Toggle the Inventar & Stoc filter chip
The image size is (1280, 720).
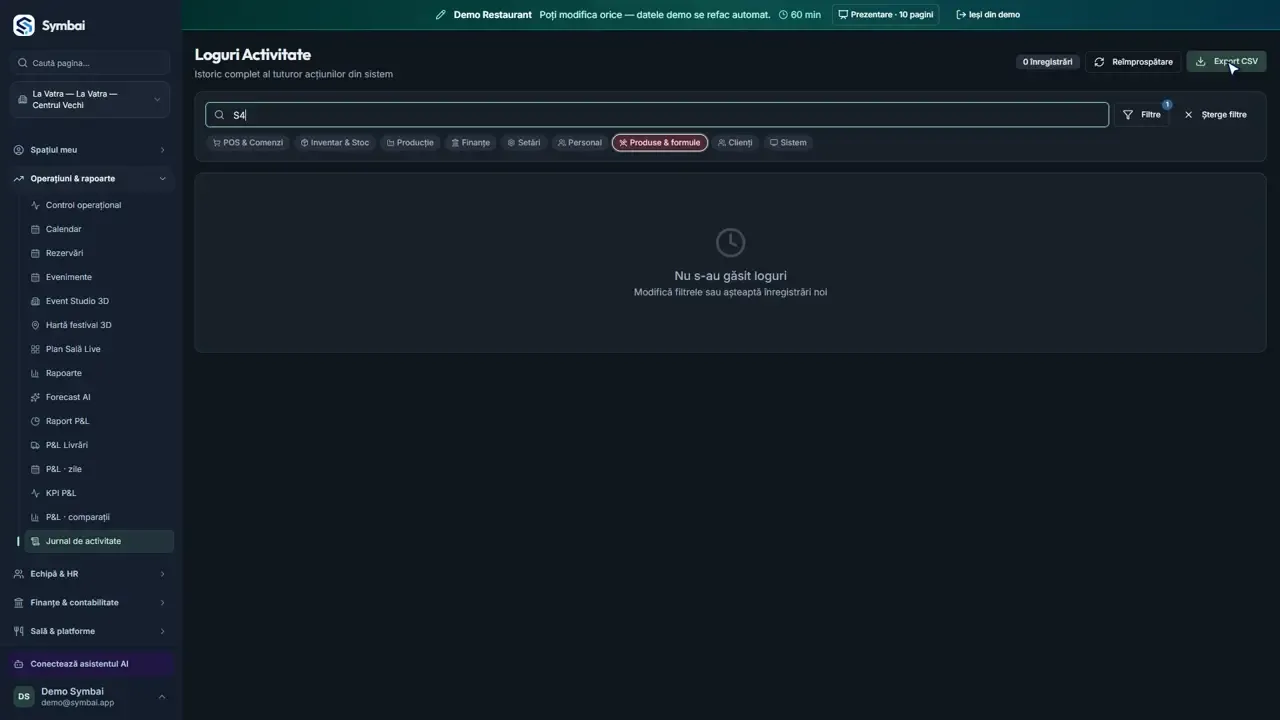click(335, 143)
